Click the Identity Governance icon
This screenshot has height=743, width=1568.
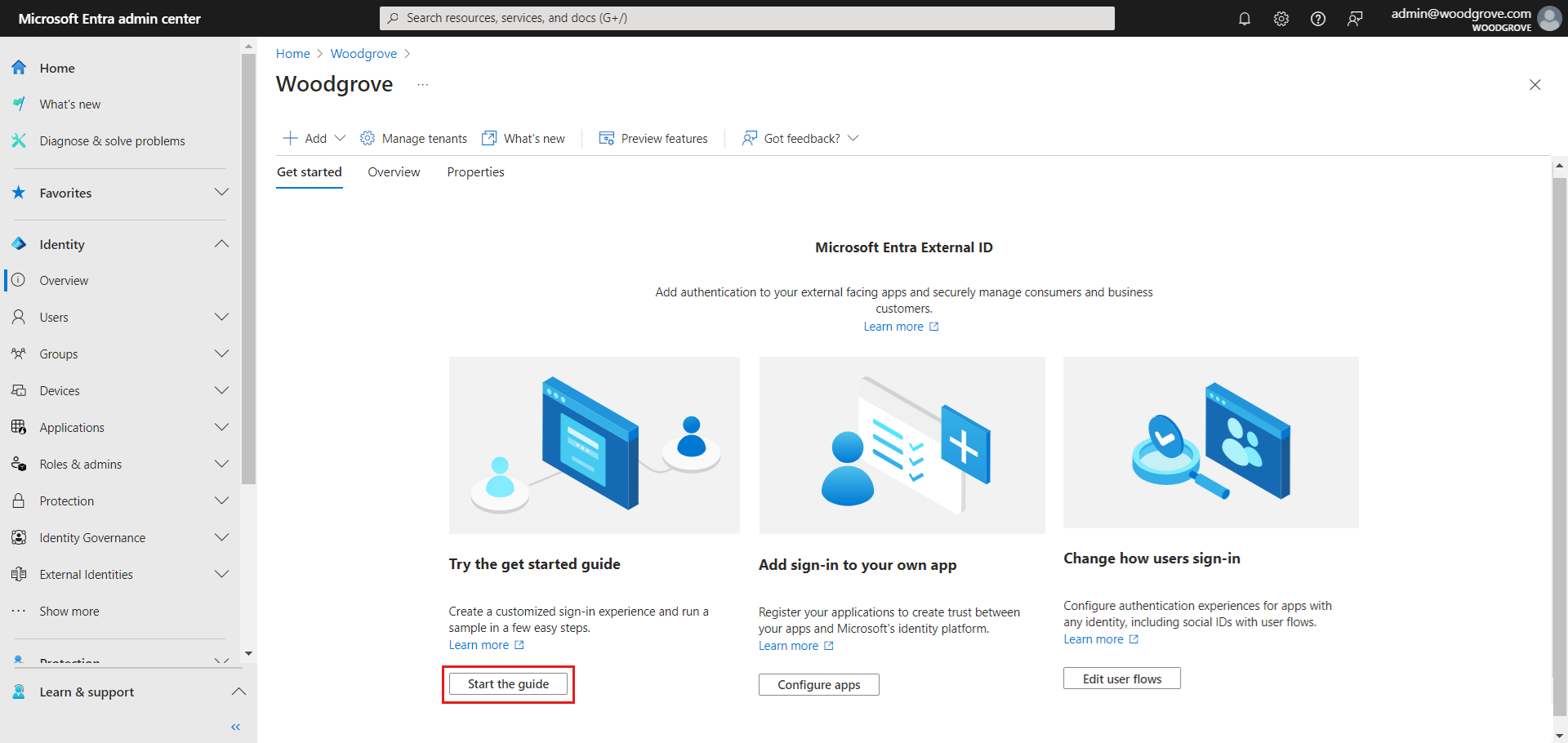tap(19, 537)
